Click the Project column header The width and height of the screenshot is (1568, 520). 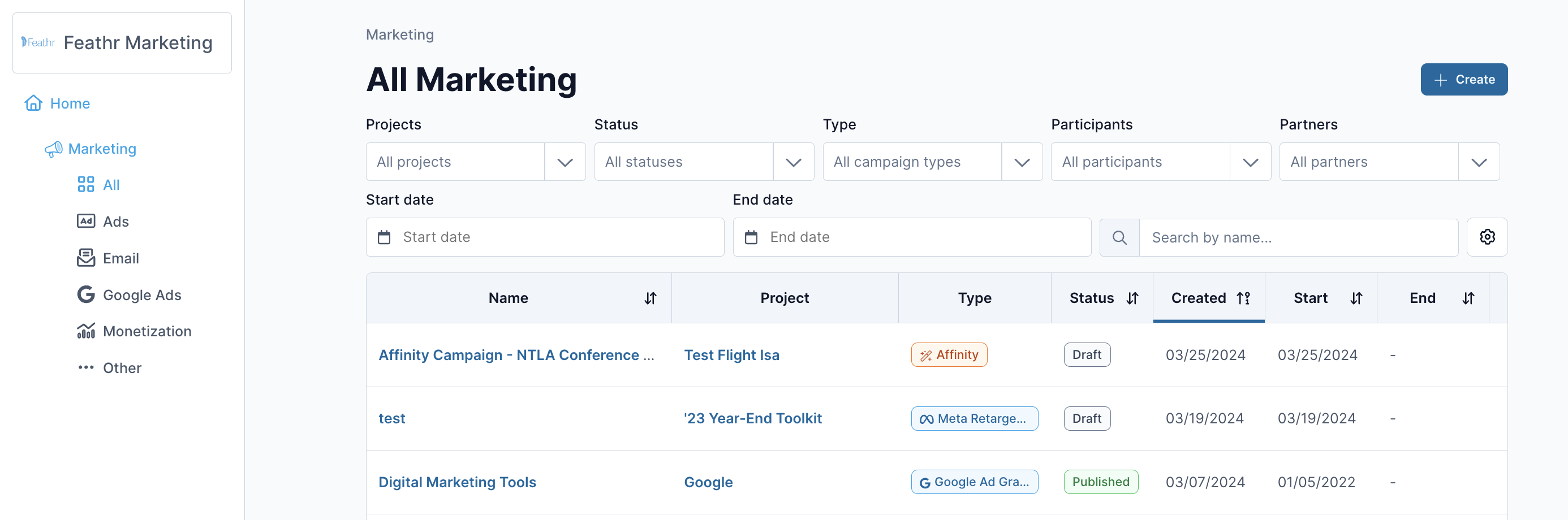785,298
